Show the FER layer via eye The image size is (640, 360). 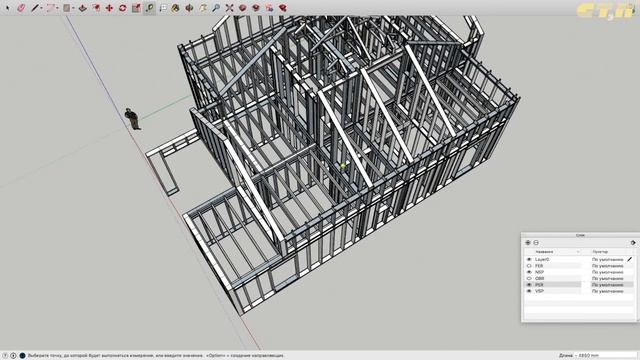529,266
